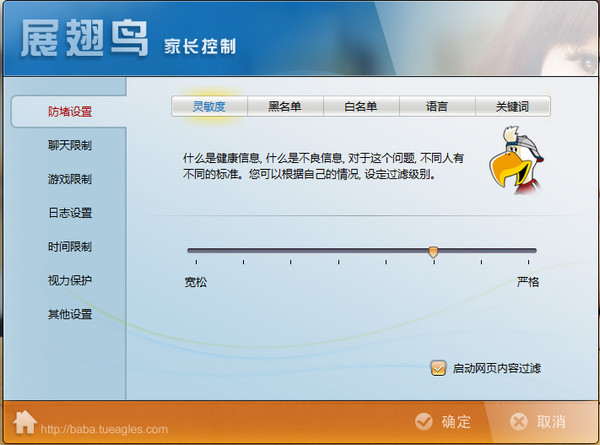Viewport: 600px width, 445px height.
Task: Open 时间限制 in the sidebar
Action: pyautogui.click(x=69, y=246)
